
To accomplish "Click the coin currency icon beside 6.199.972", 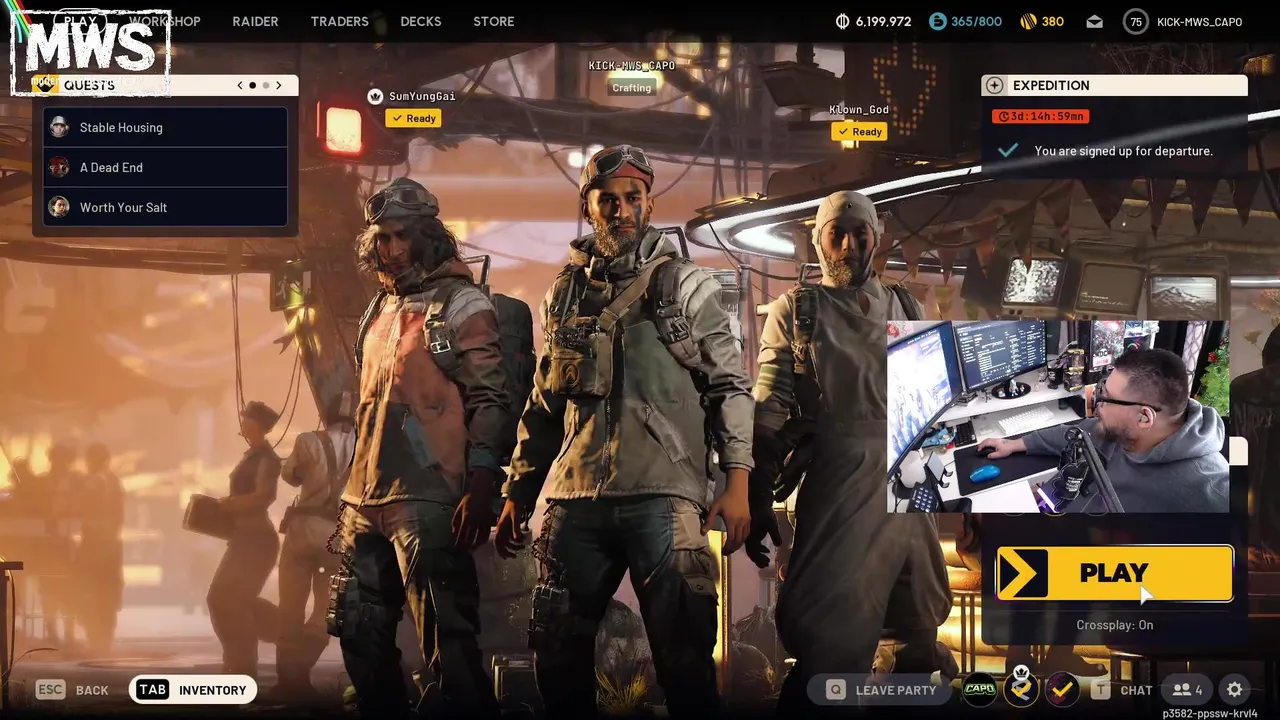I will 842,21.
